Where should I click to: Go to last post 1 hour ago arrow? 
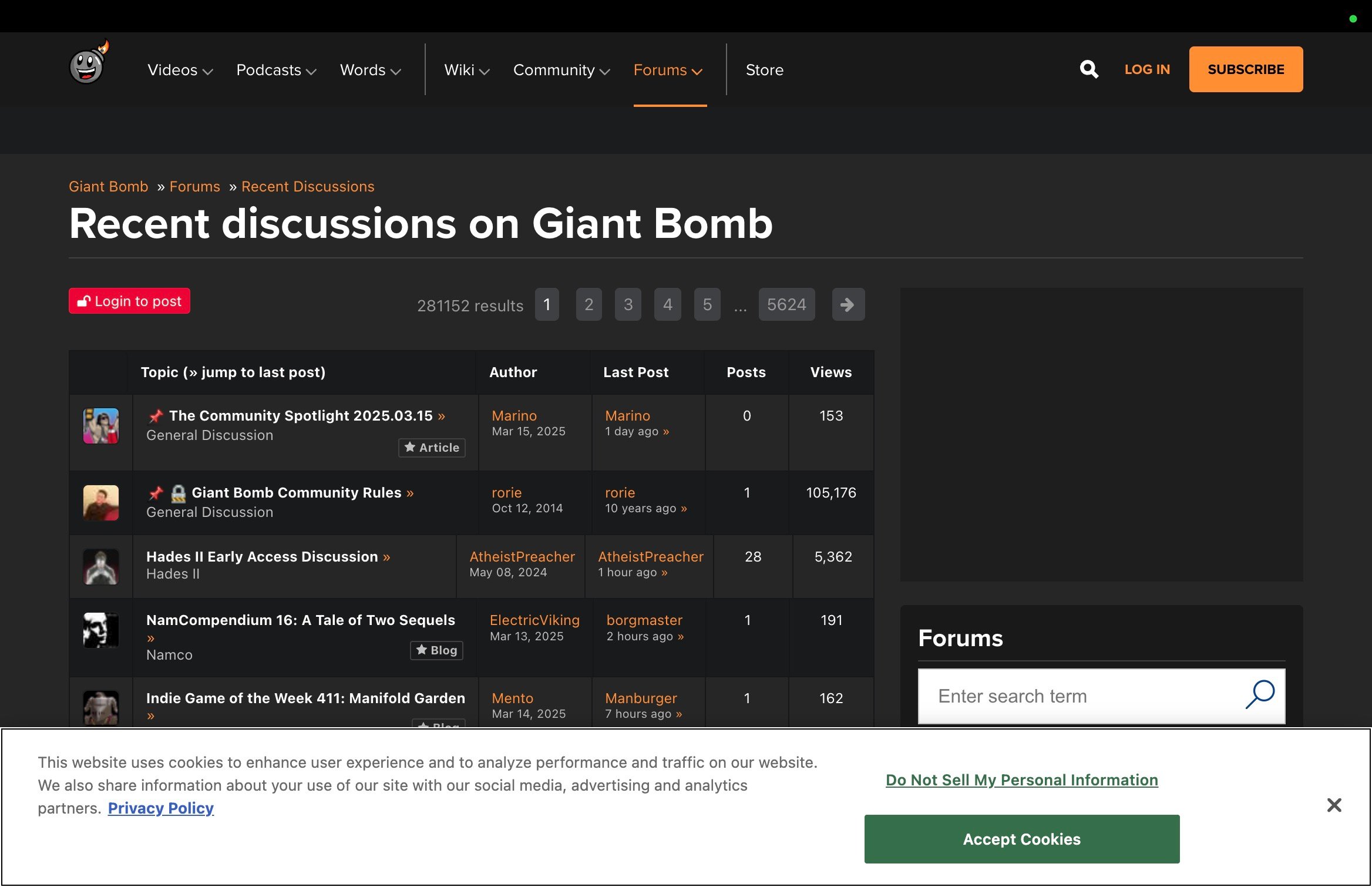click(x=664, y=573)
